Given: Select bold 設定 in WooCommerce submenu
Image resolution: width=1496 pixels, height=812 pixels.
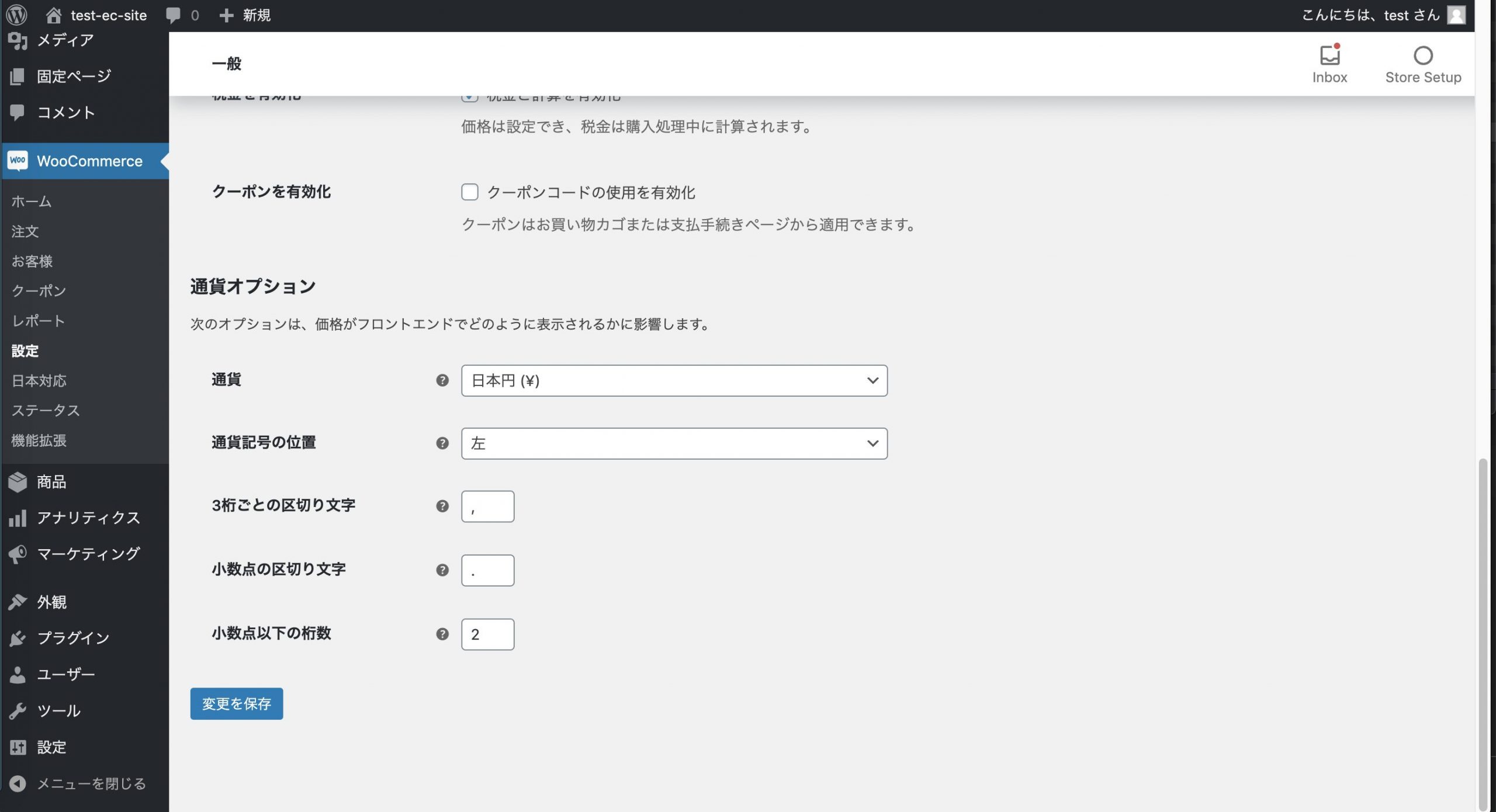Looking at the screenshot, I should 25,351.
